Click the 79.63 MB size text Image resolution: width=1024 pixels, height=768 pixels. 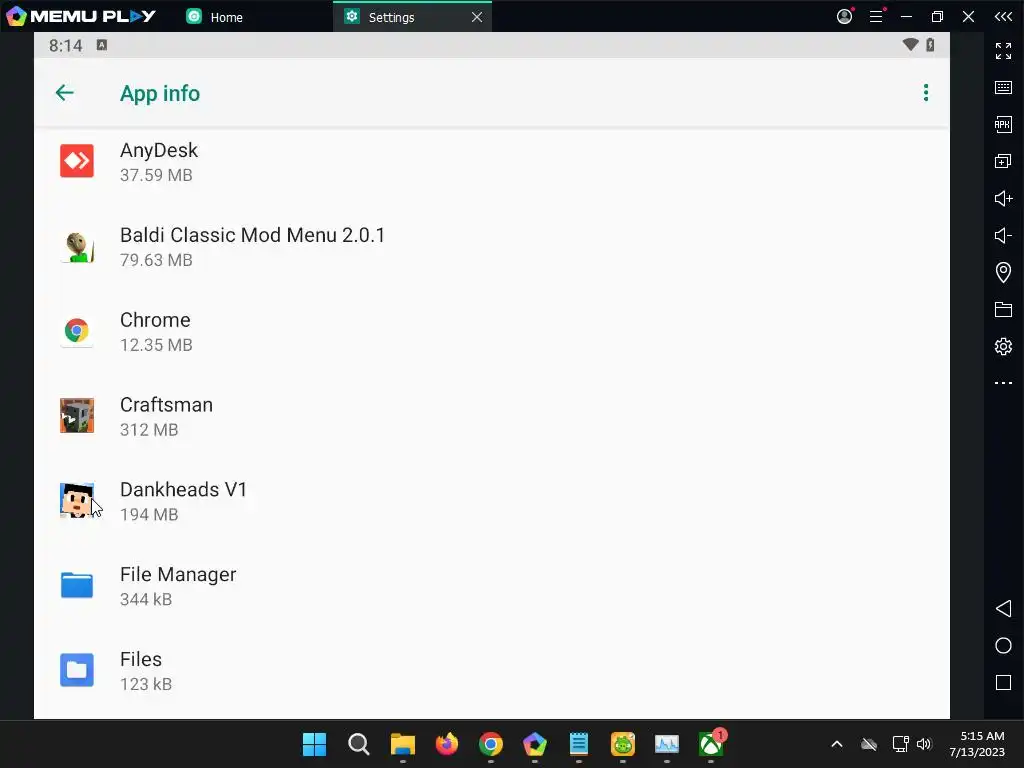click(x=156, y=260)
